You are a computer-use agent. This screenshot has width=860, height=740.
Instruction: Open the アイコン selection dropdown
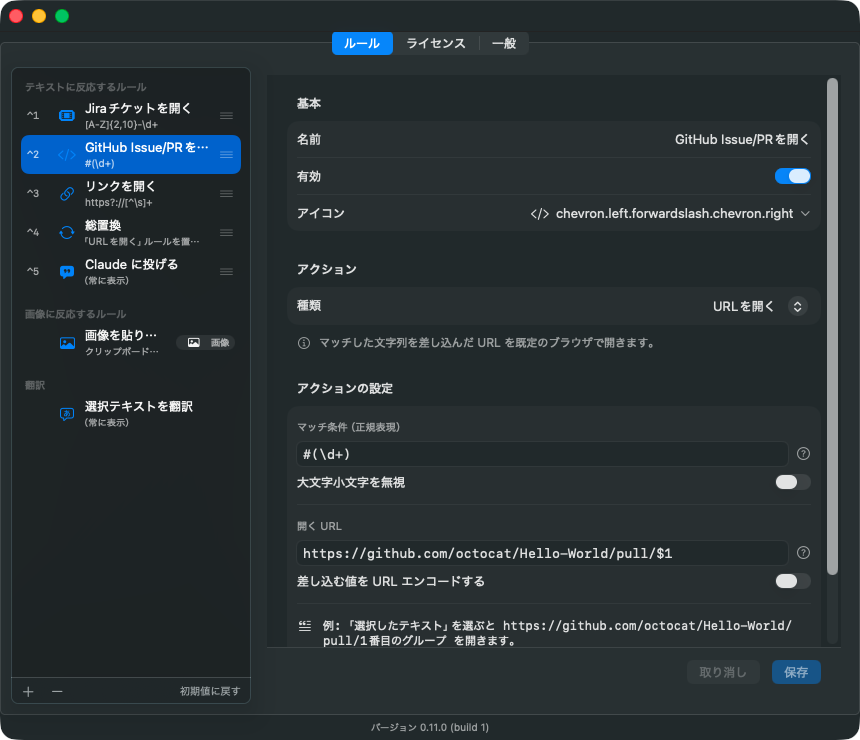[x=670, y=213]
